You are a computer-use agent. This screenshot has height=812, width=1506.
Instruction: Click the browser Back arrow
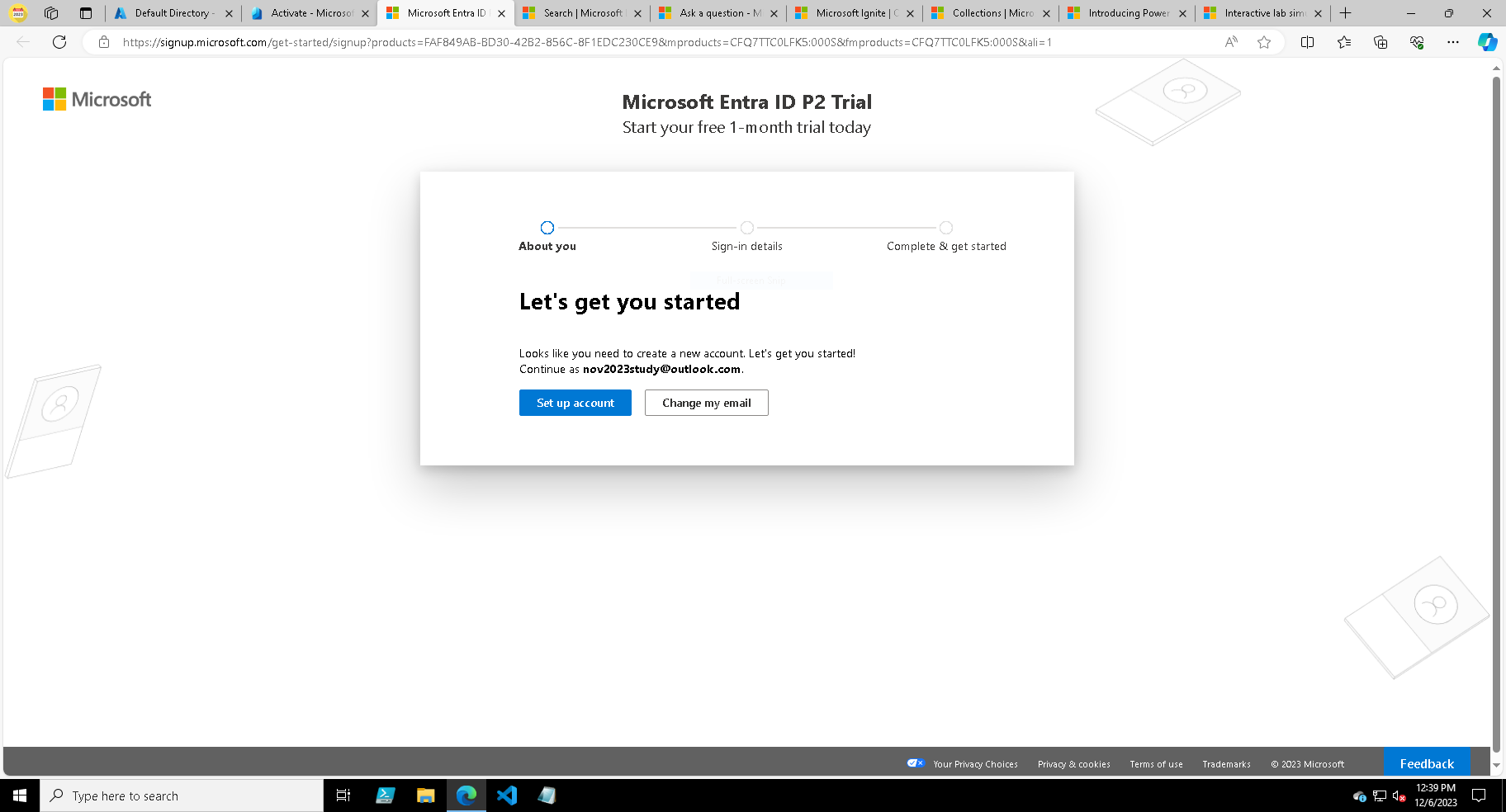[x=23, y=42]
